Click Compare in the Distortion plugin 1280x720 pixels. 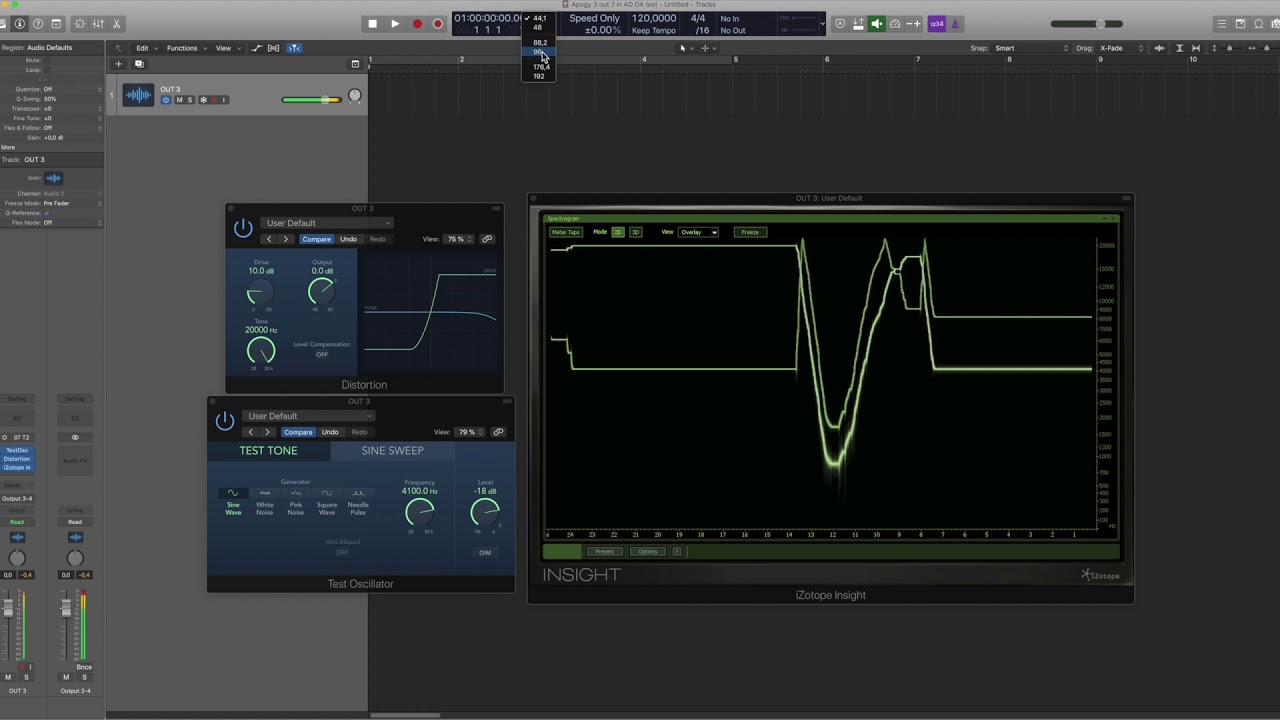point(316,239)
